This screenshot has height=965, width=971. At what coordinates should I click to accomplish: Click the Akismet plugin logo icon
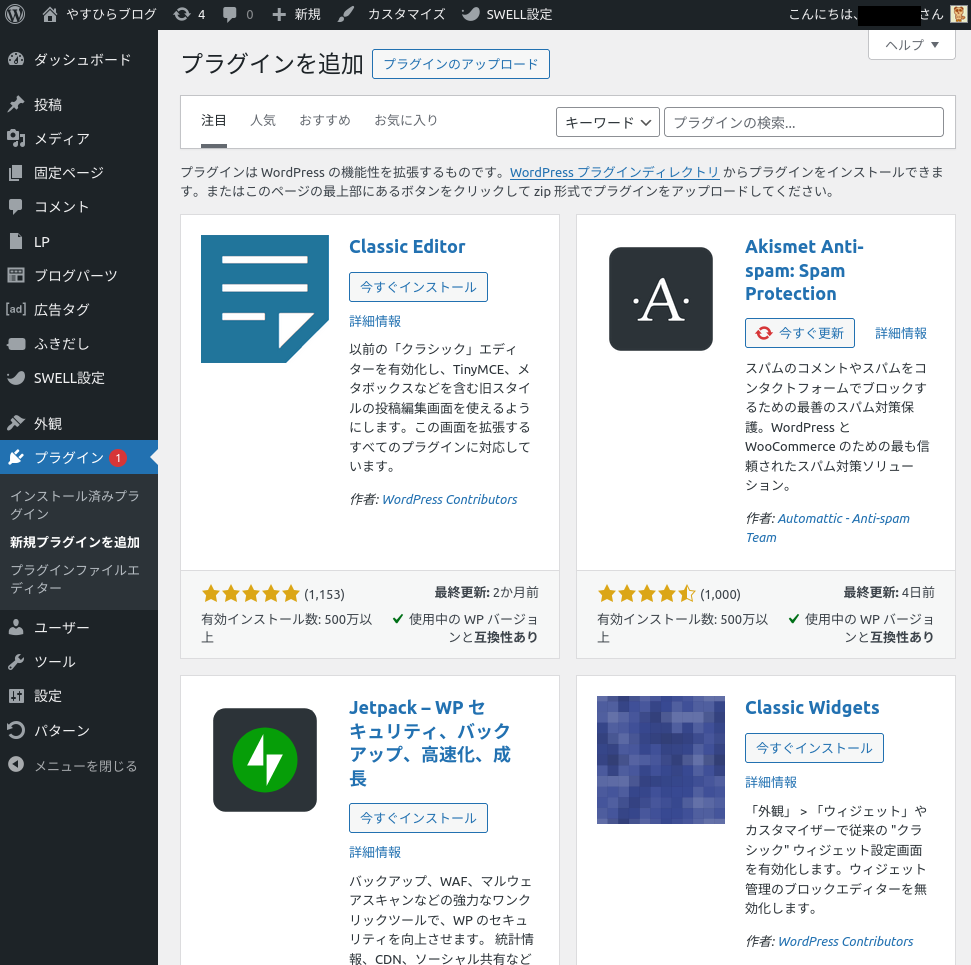click(661, 299)
